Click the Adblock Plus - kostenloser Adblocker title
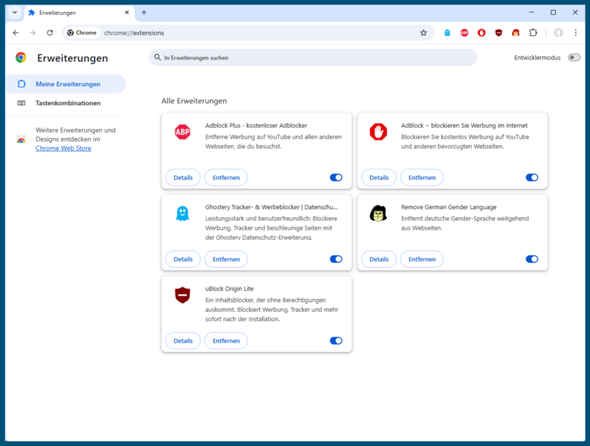 pyautogui.click(x=256, y=125)
